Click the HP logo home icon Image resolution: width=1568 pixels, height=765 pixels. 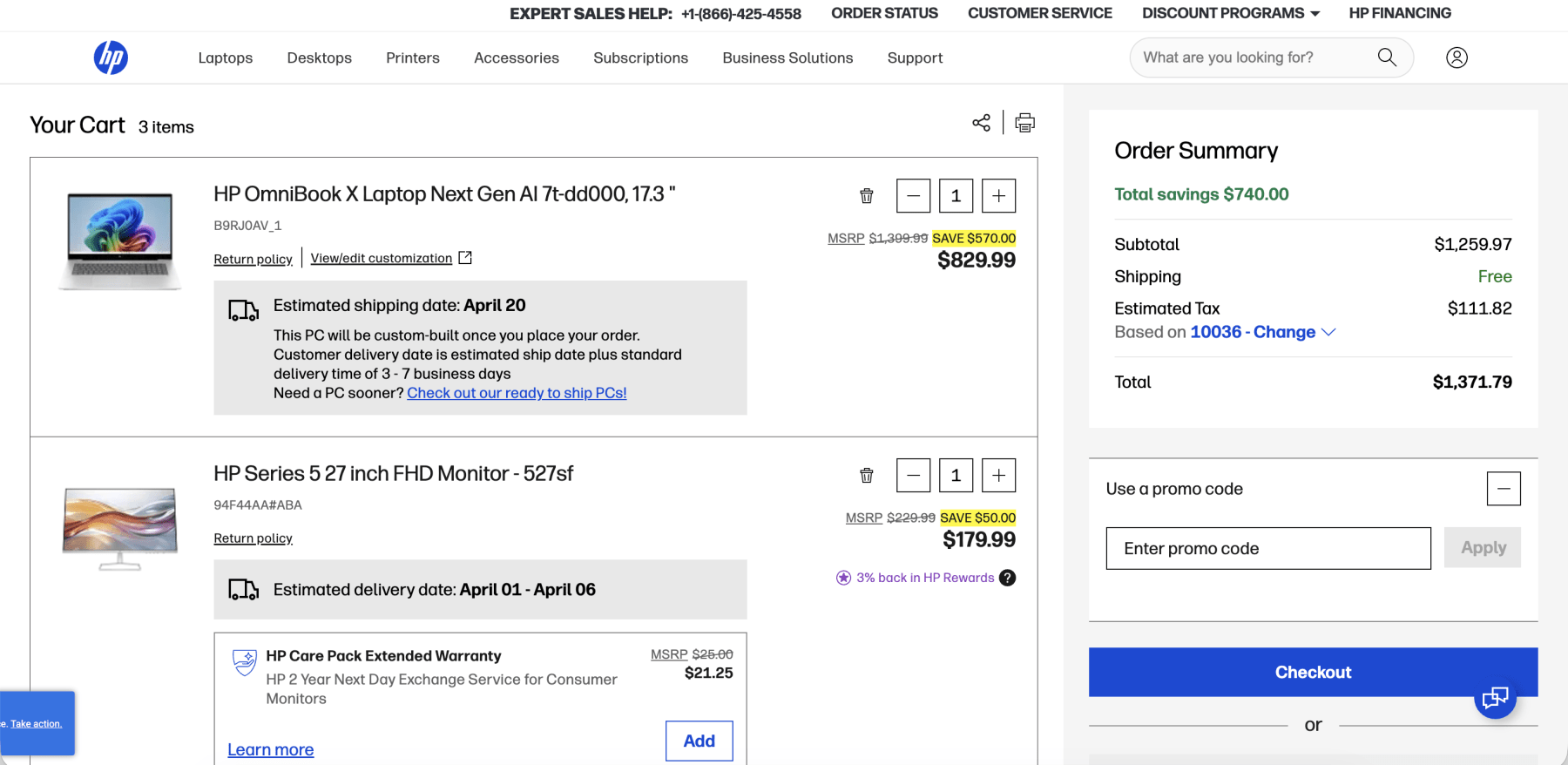(111, 58)
